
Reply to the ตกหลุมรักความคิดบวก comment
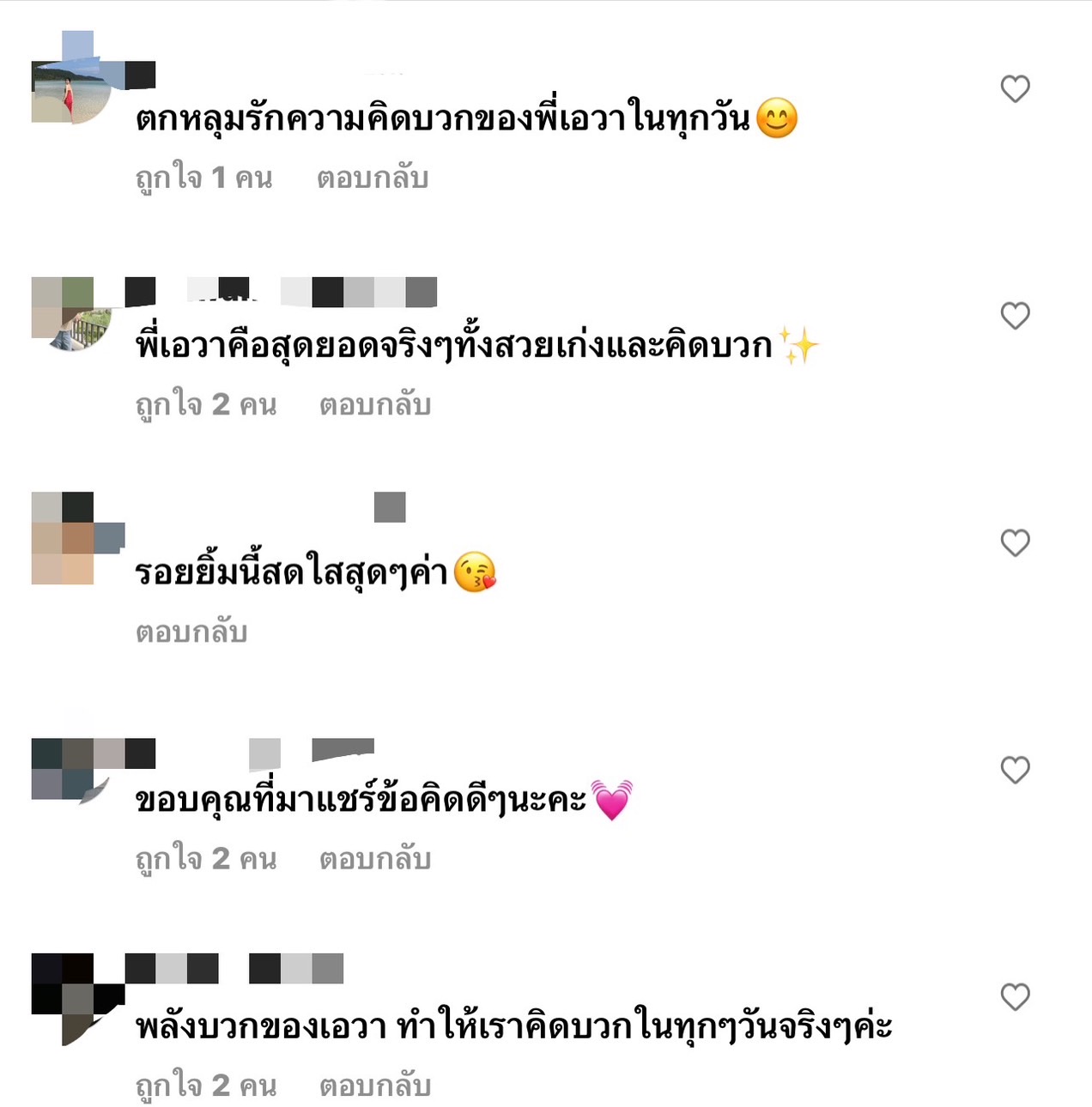pos(373,178)
